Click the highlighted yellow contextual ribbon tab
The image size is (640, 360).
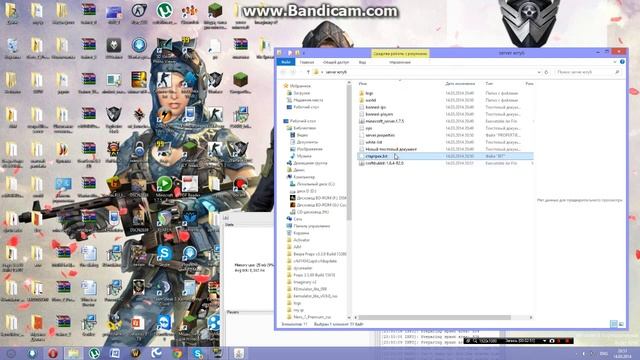(x=400, y=53)
